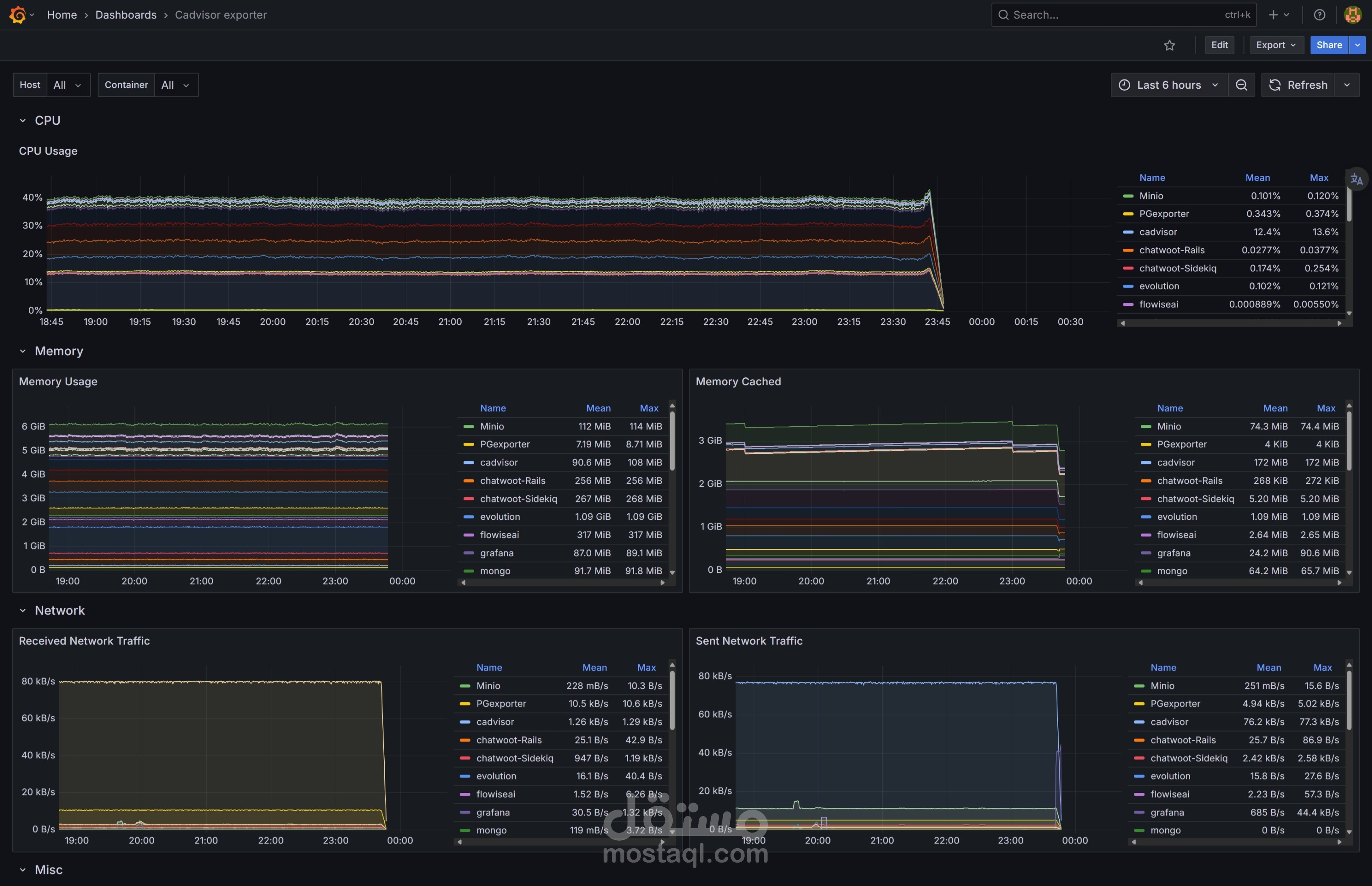This screenshot has height=886, width=1372.
Task: Click the Memory Cached panel title
Action: tap(738, 382)
